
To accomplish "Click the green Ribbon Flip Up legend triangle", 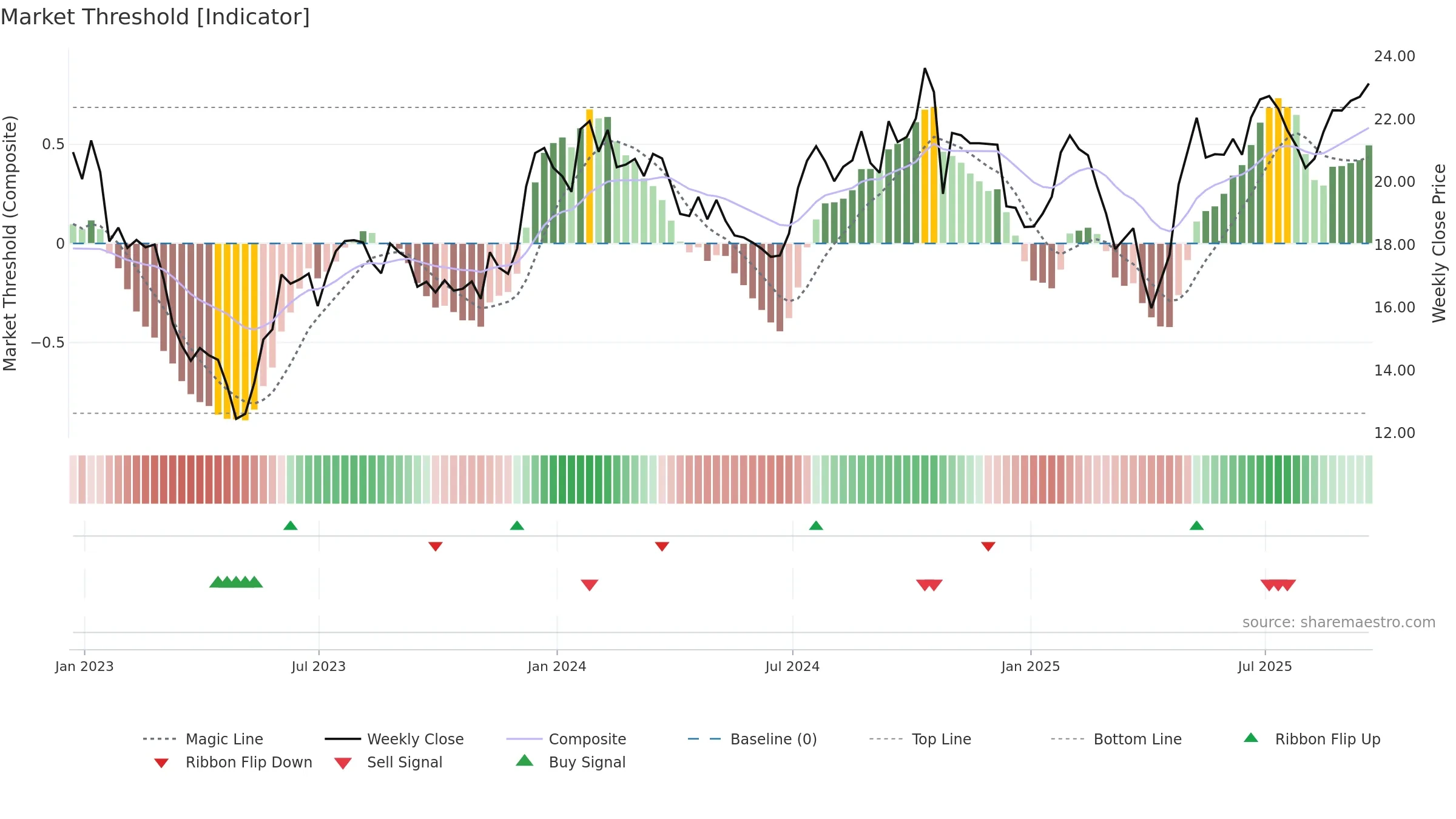I will click(x=1251, y=738).
